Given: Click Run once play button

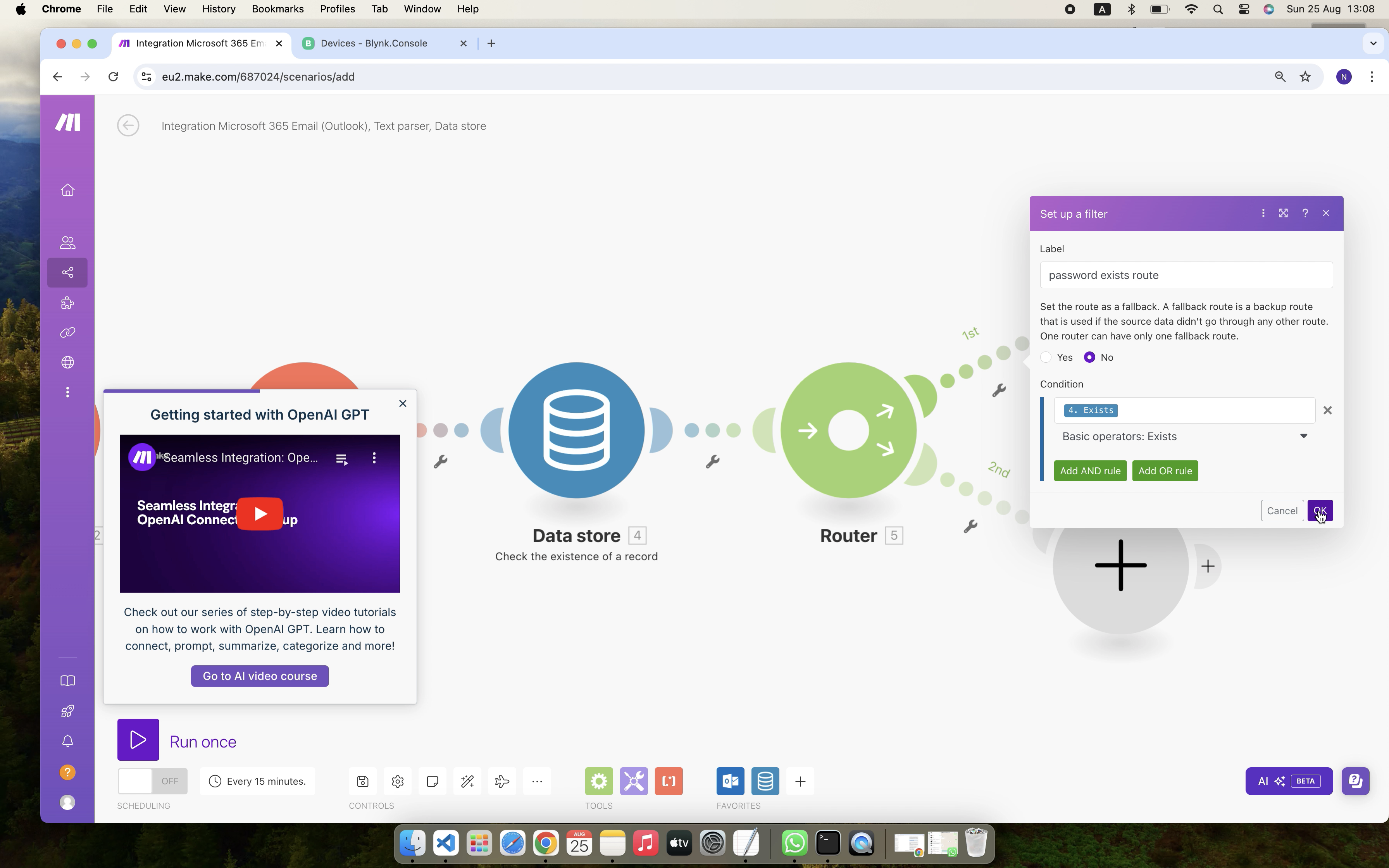Looking at the screenshot, I should click(138, 740).
